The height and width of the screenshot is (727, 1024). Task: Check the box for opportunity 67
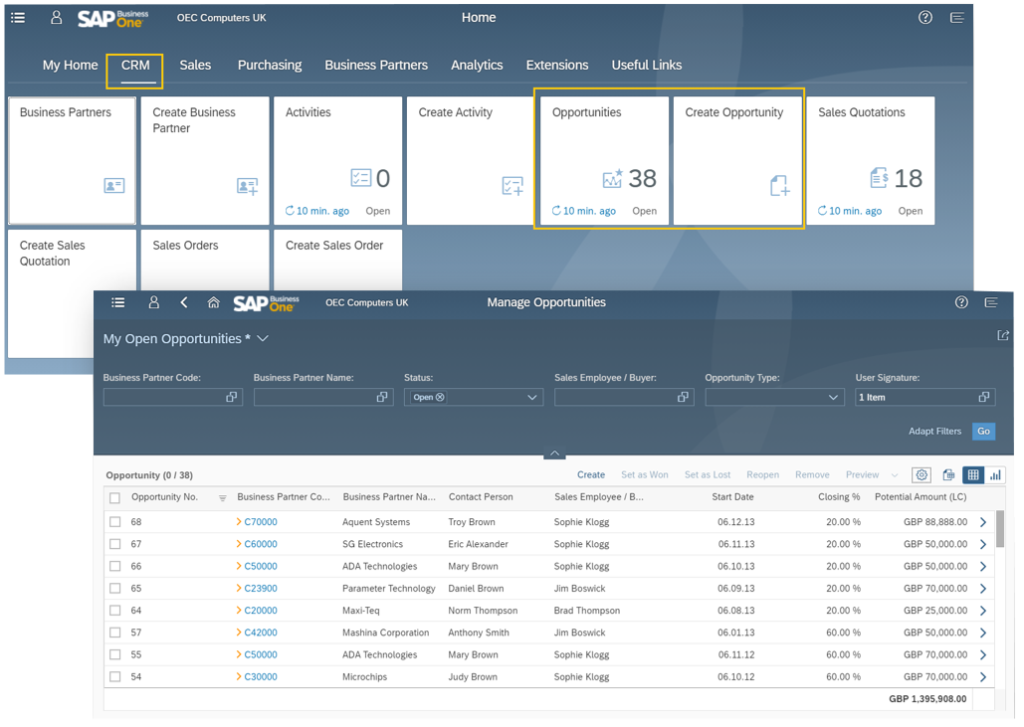coord(115,544)
